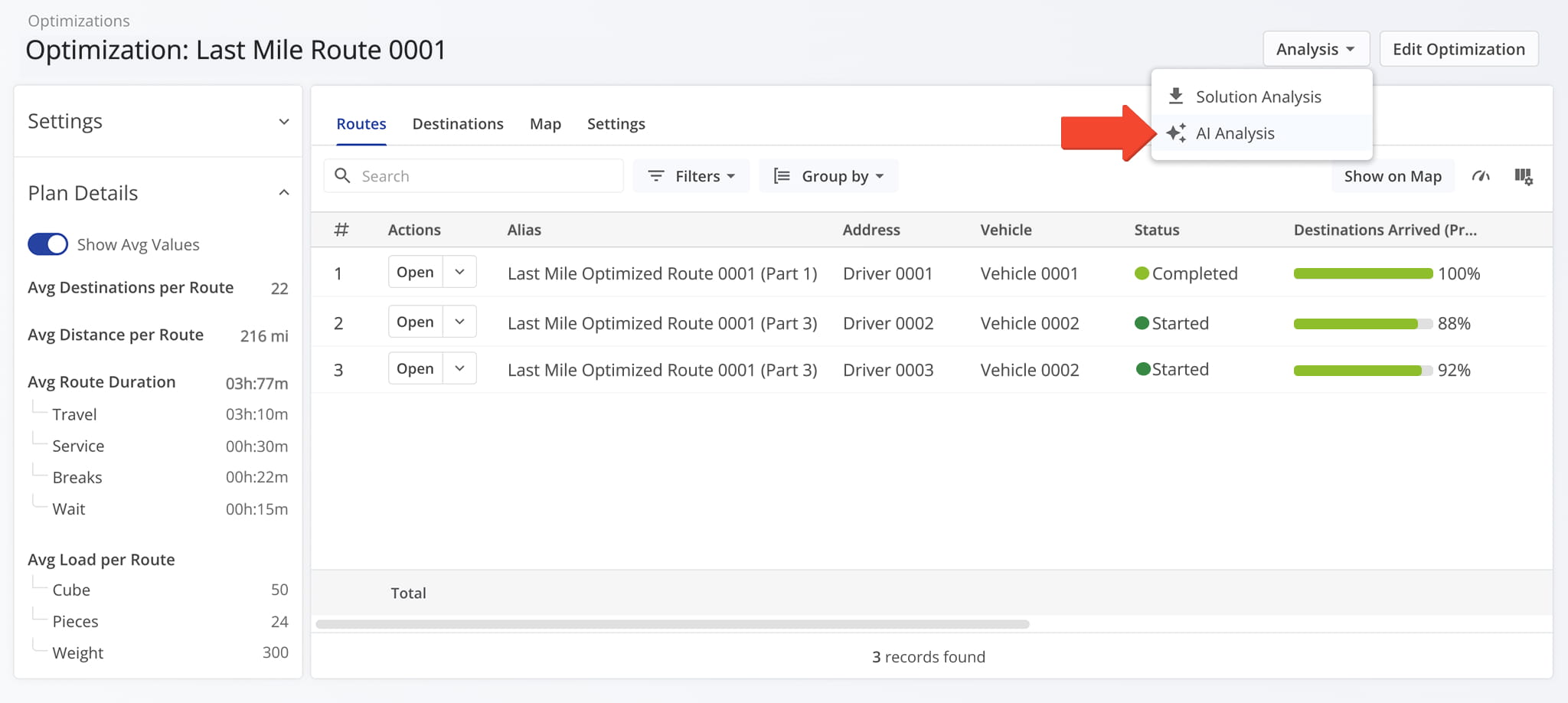Click the green Completed status dot
Screen dimensions: 1568x703
tap(1142, 273)
